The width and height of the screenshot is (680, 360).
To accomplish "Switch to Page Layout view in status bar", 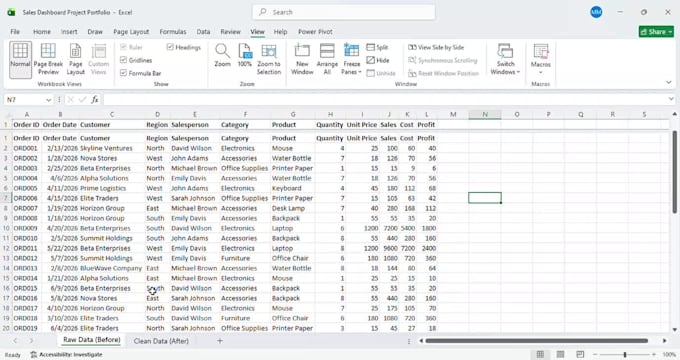I will pyautogui.click(x=560, y=354).
